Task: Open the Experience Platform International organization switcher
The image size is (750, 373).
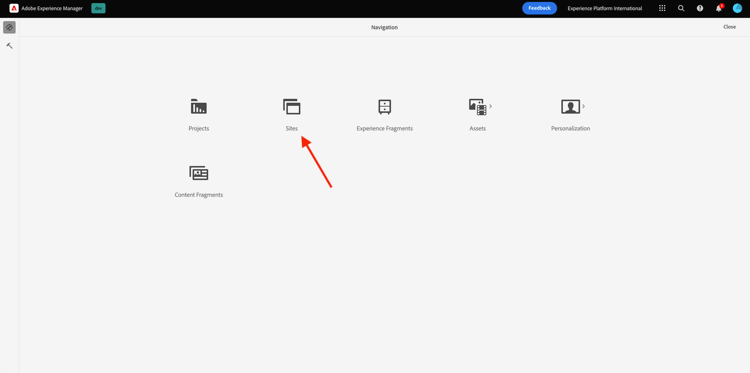Action: coord(605,8)
